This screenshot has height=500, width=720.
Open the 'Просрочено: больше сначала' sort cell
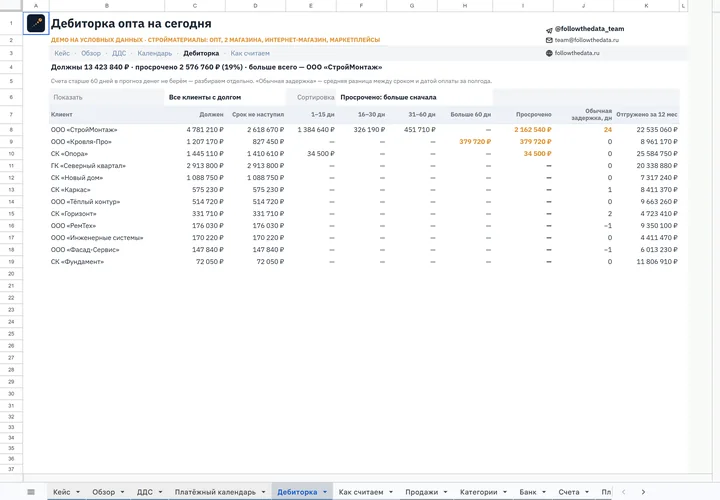414,97
